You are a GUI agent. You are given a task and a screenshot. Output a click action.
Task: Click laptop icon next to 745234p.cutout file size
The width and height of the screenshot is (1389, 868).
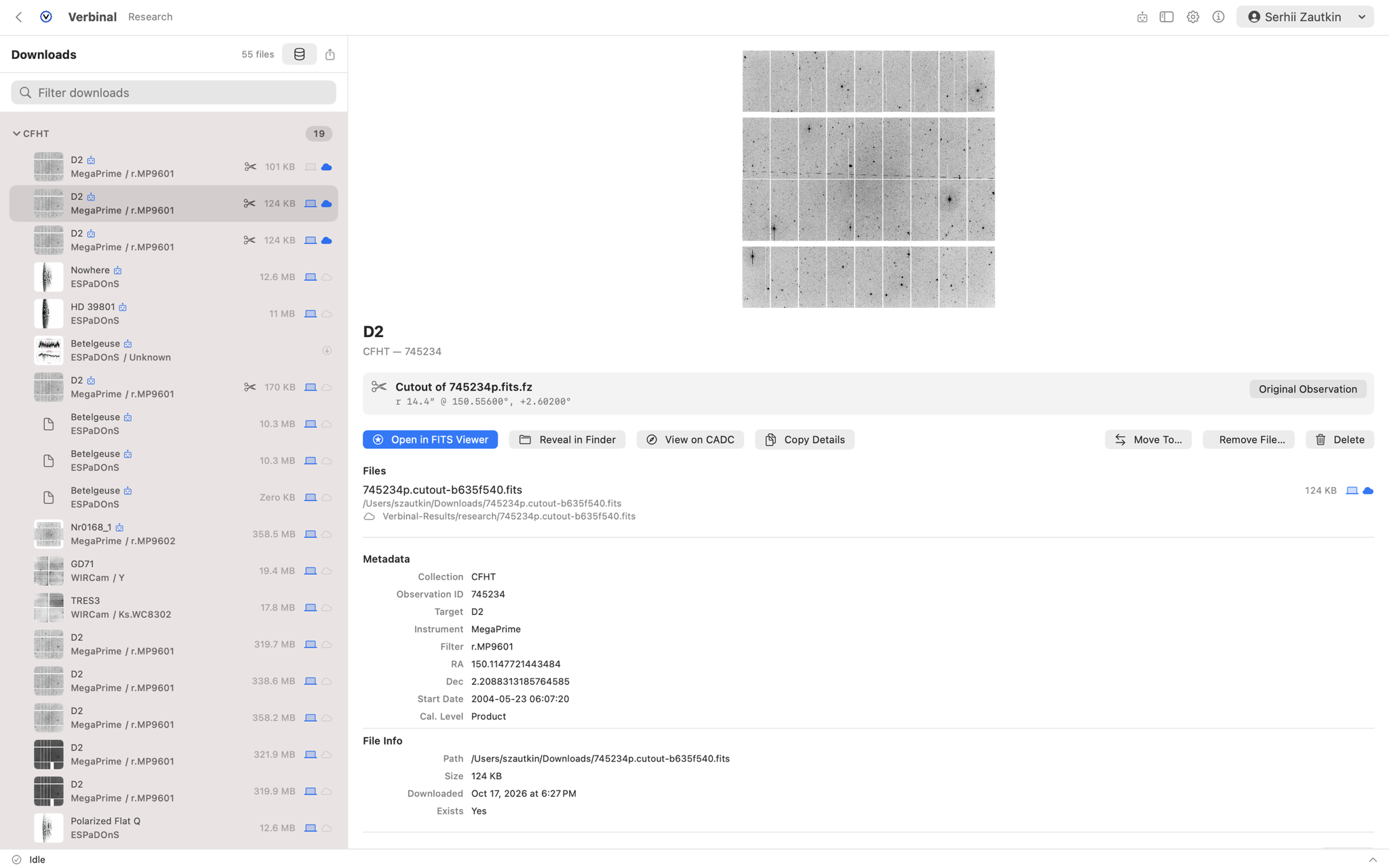click(1352, 490)
